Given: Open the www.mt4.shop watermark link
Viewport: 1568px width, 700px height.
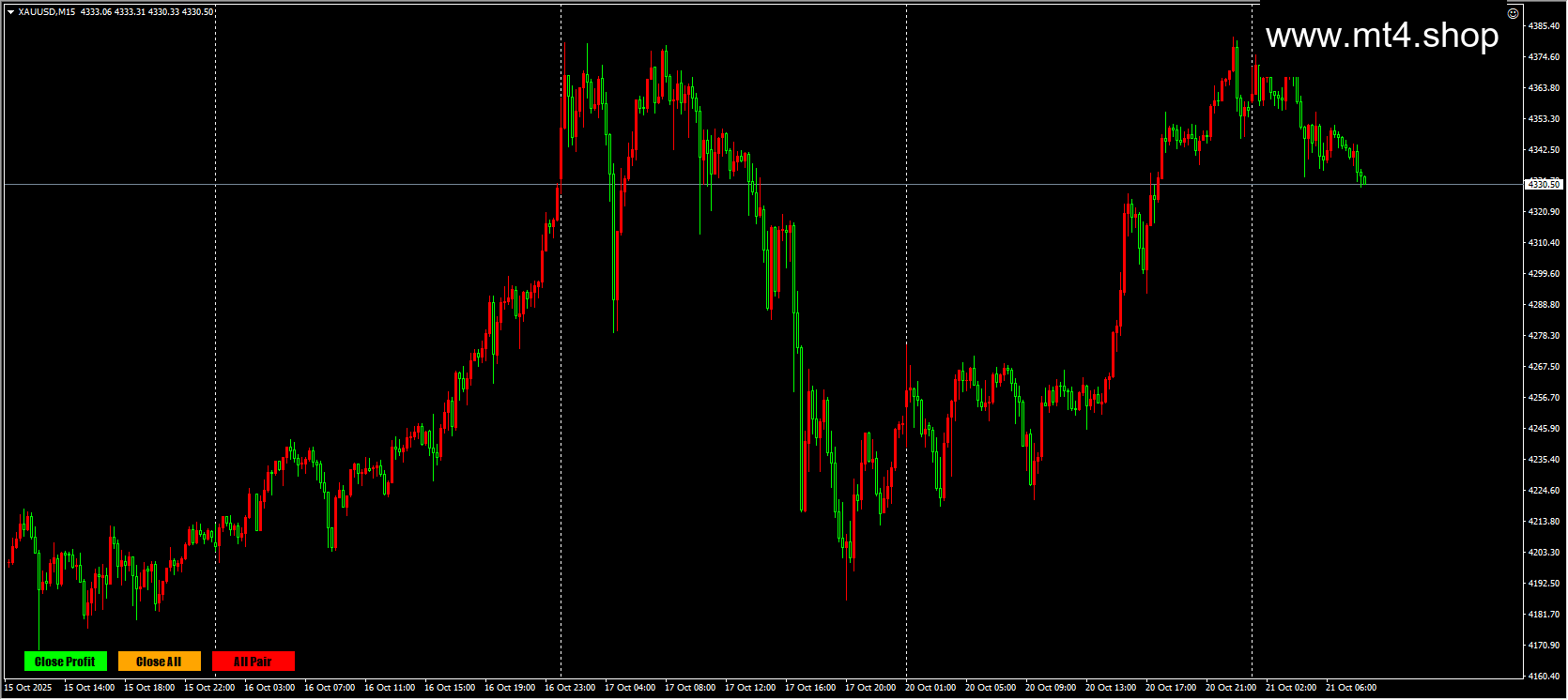Looking at the screenshot, I should coord(1382,36).
